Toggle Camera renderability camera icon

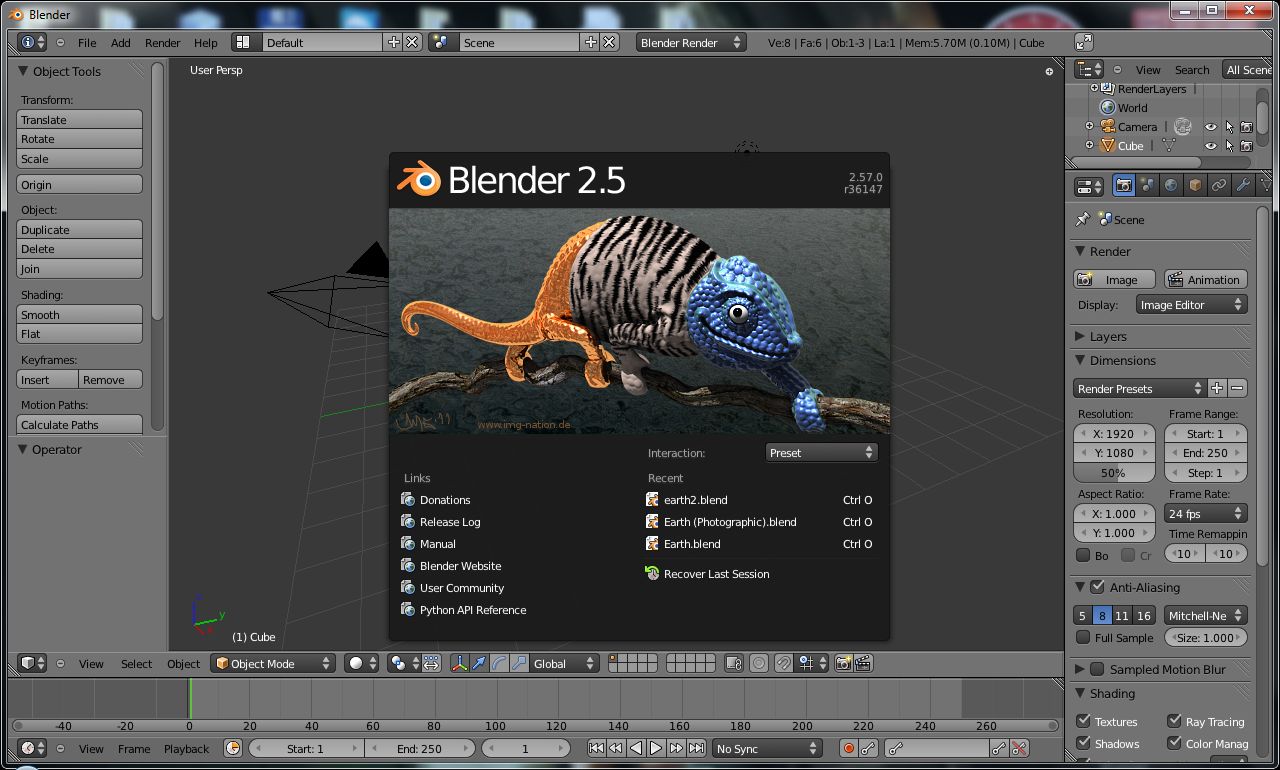click(1246, 127)
